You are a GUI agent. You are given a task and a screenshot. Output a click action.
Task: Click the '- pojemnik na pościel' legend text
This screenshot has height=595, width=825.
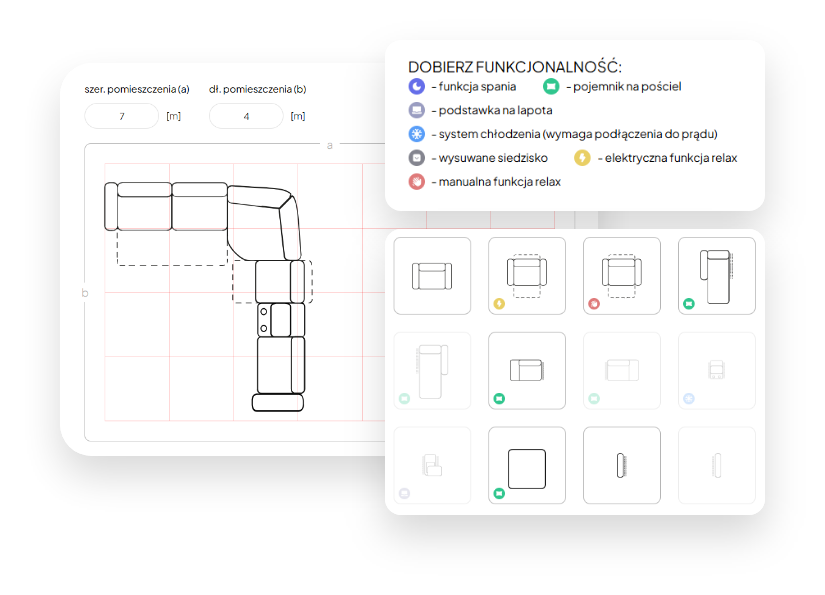[623, 86]
